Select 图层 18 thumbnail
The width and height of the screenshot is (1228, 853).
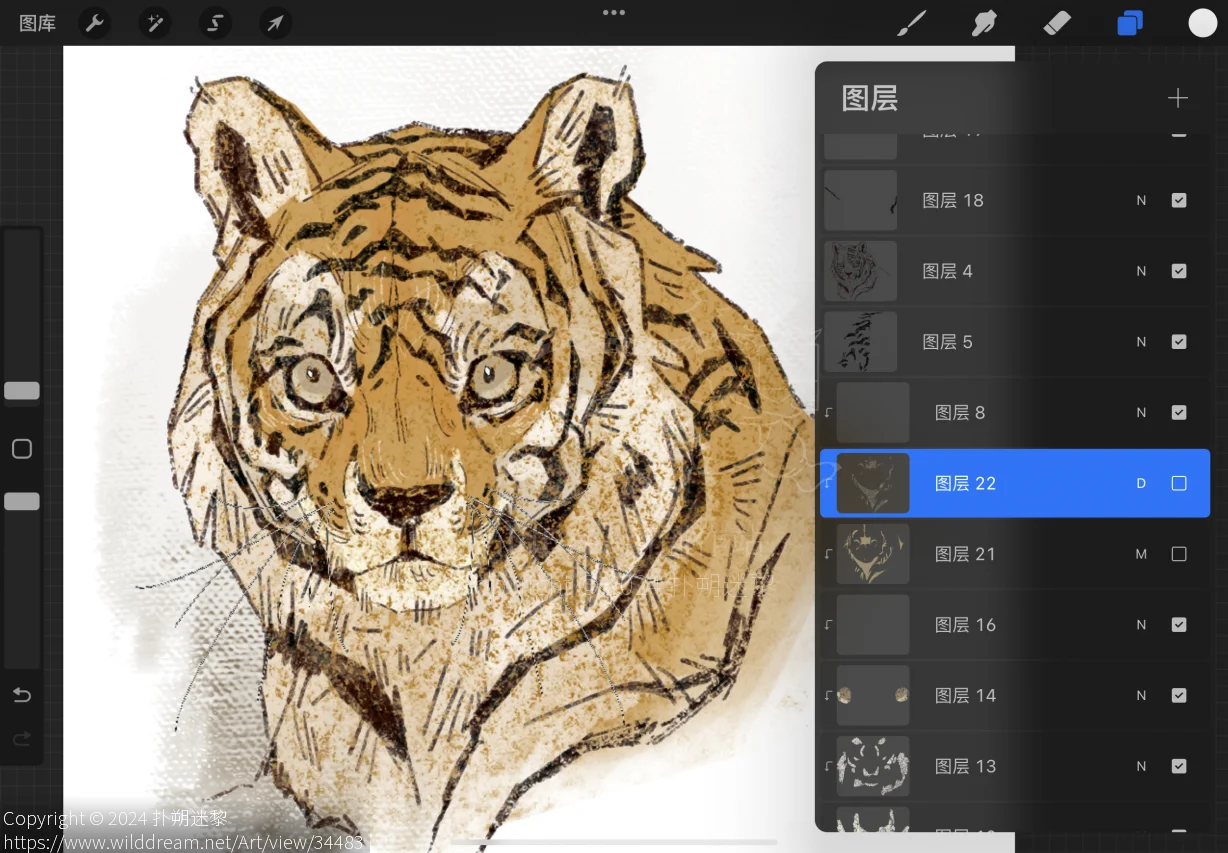860,200
